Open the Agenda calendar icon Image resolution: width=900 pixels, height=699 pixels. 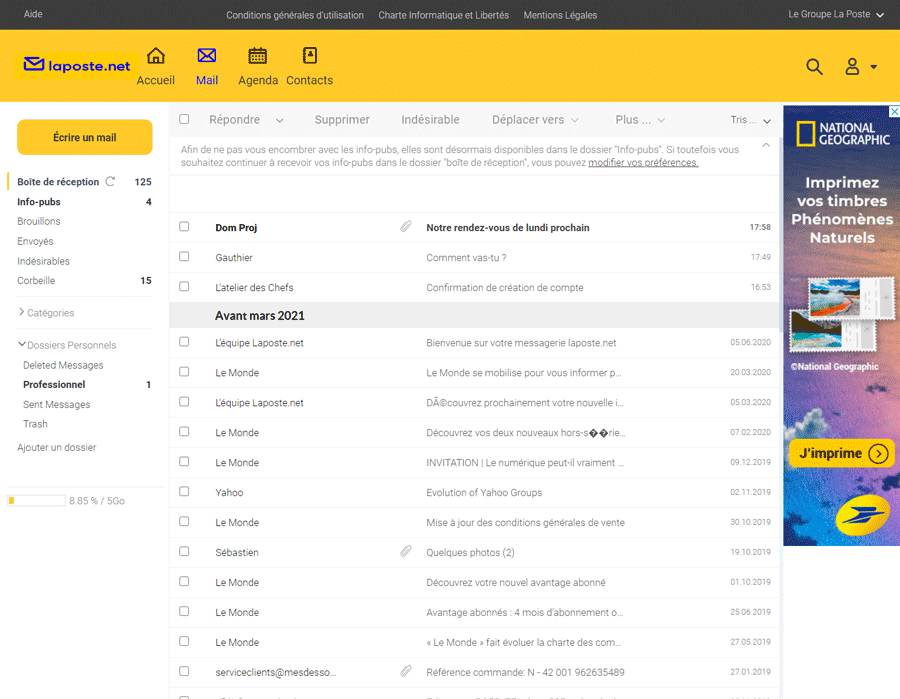click(x=257, y=56)
